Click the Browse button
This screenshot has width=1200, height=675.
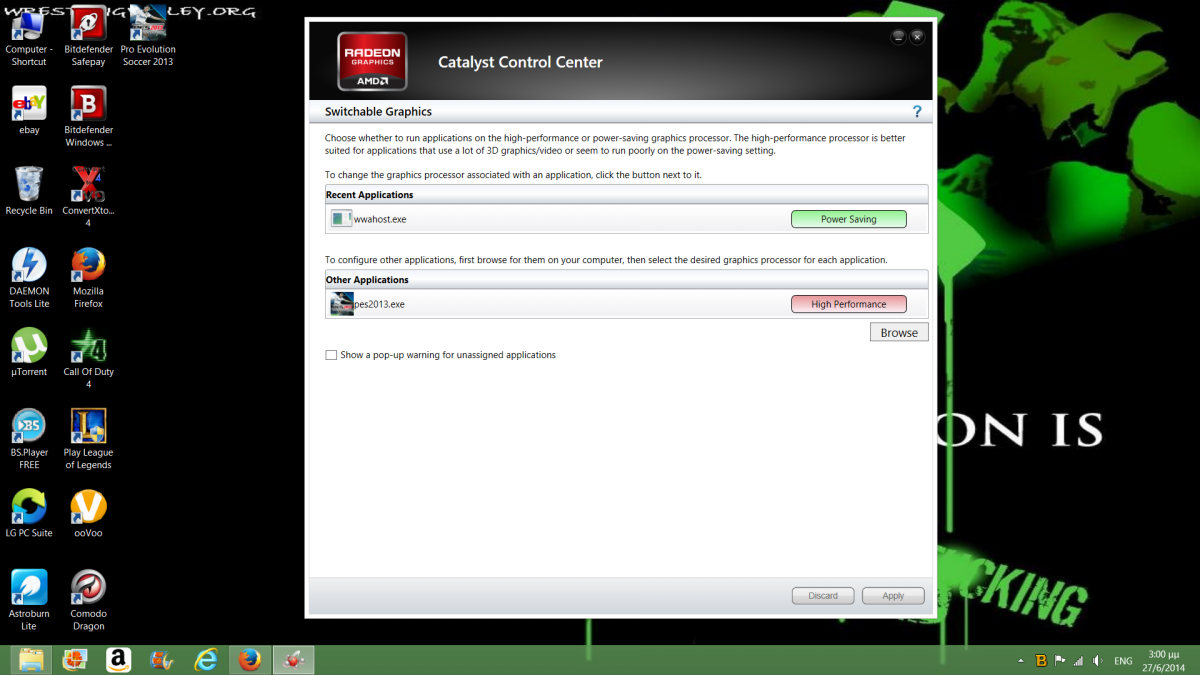pyautogui.click(x=899, y=333)
